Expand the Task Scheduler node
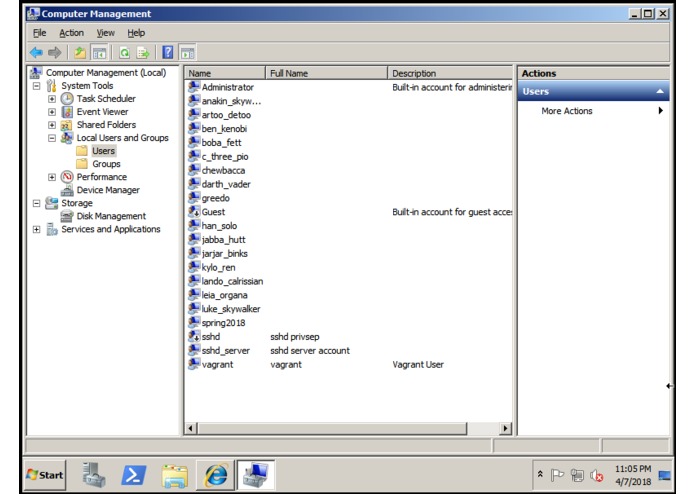Image resolution: width=695 pixels, height=494 pixels. (52, 99)
